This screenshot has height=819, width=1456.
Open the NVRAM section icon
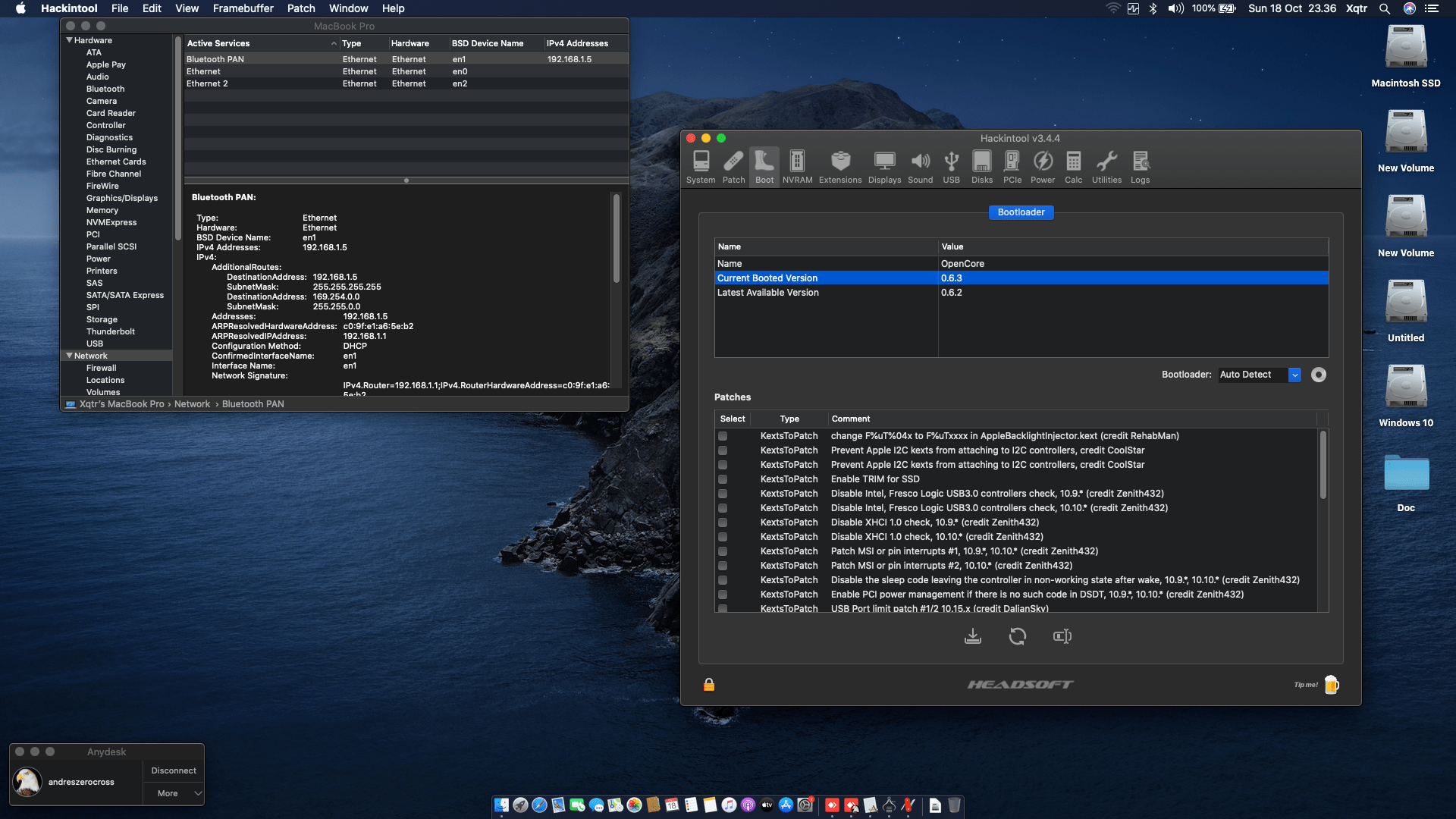(797, 167)
